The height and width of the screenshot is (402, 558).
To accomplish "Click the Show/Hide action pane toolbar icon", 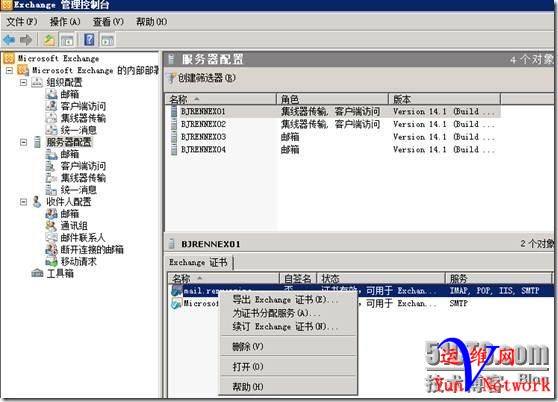I will 108,40.
